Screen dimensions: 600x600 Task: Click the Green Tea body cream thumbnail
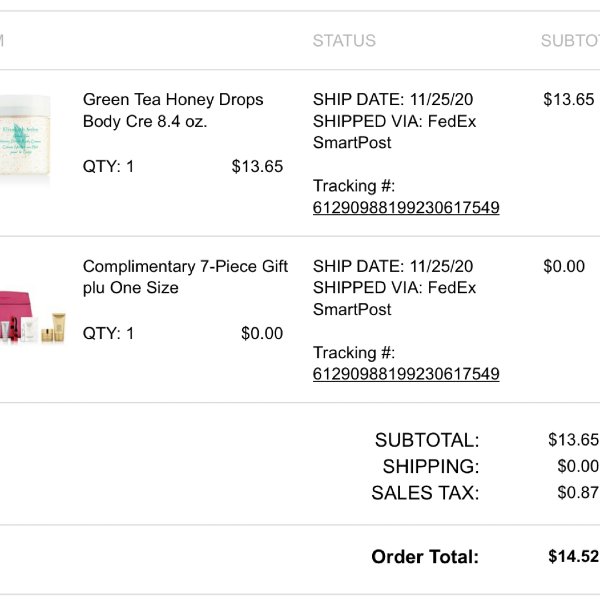coord(25,135)
